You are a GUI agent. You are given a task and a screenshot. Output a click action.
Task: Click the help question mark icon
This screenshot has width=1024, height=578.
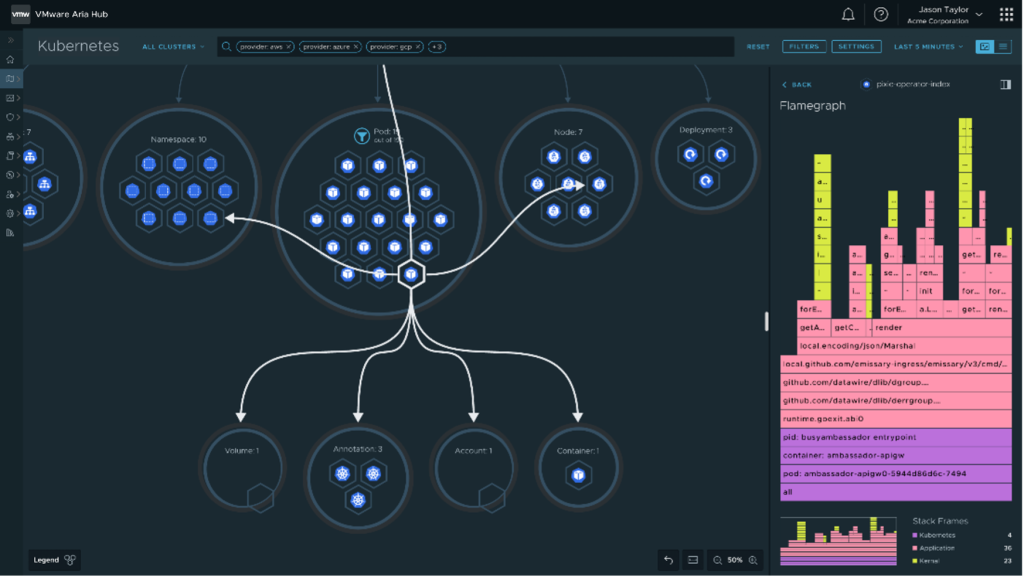(x=880, y=14)
